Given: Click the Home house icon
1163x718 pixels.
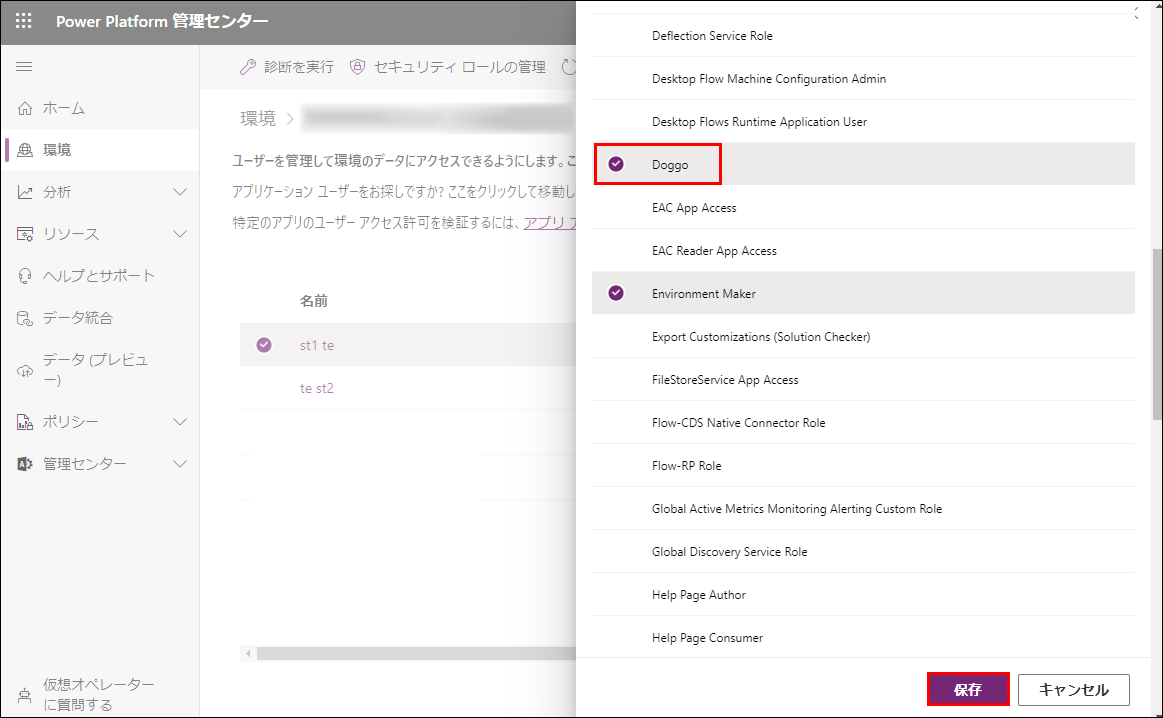Looking at the screenshot, I should click(x=24, y=108).
